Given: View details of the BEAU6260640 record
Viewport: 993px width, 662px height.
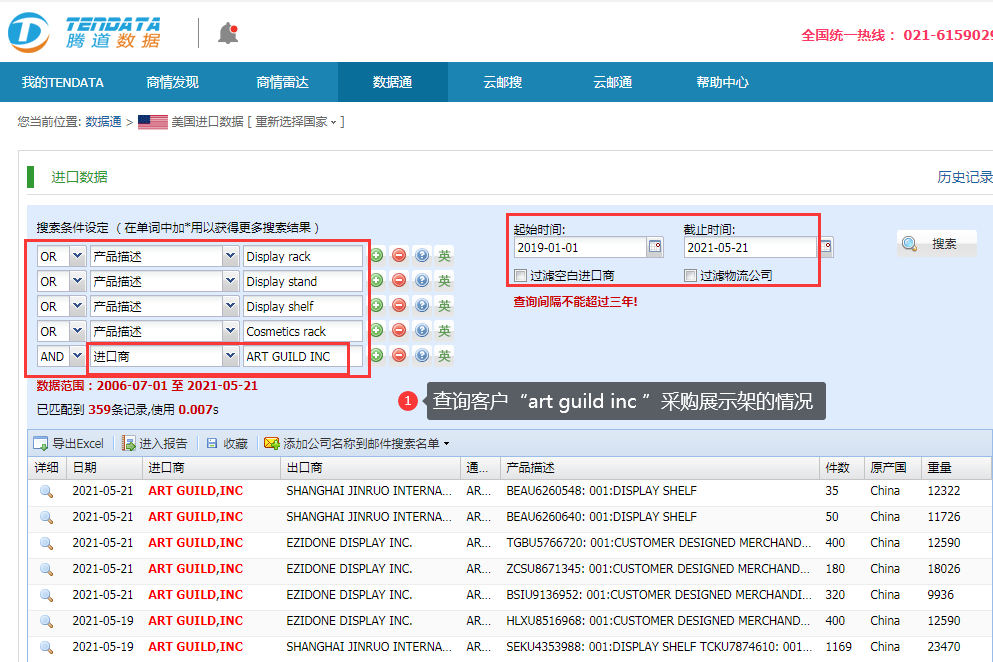Looking at the screenshot, I should pos(46,518).
